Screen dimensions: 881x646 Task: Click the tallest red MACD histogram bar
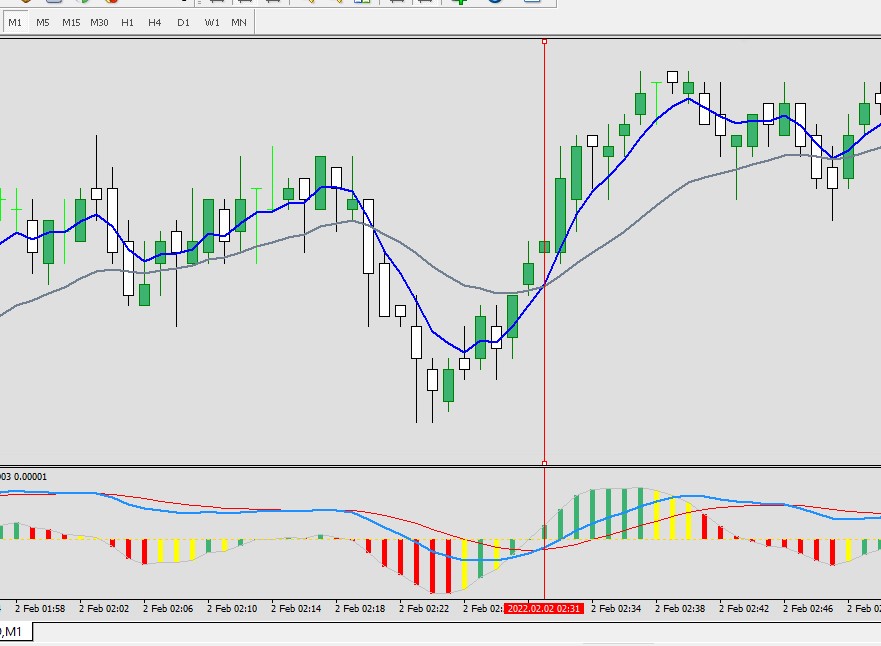[x=432, y=566]
